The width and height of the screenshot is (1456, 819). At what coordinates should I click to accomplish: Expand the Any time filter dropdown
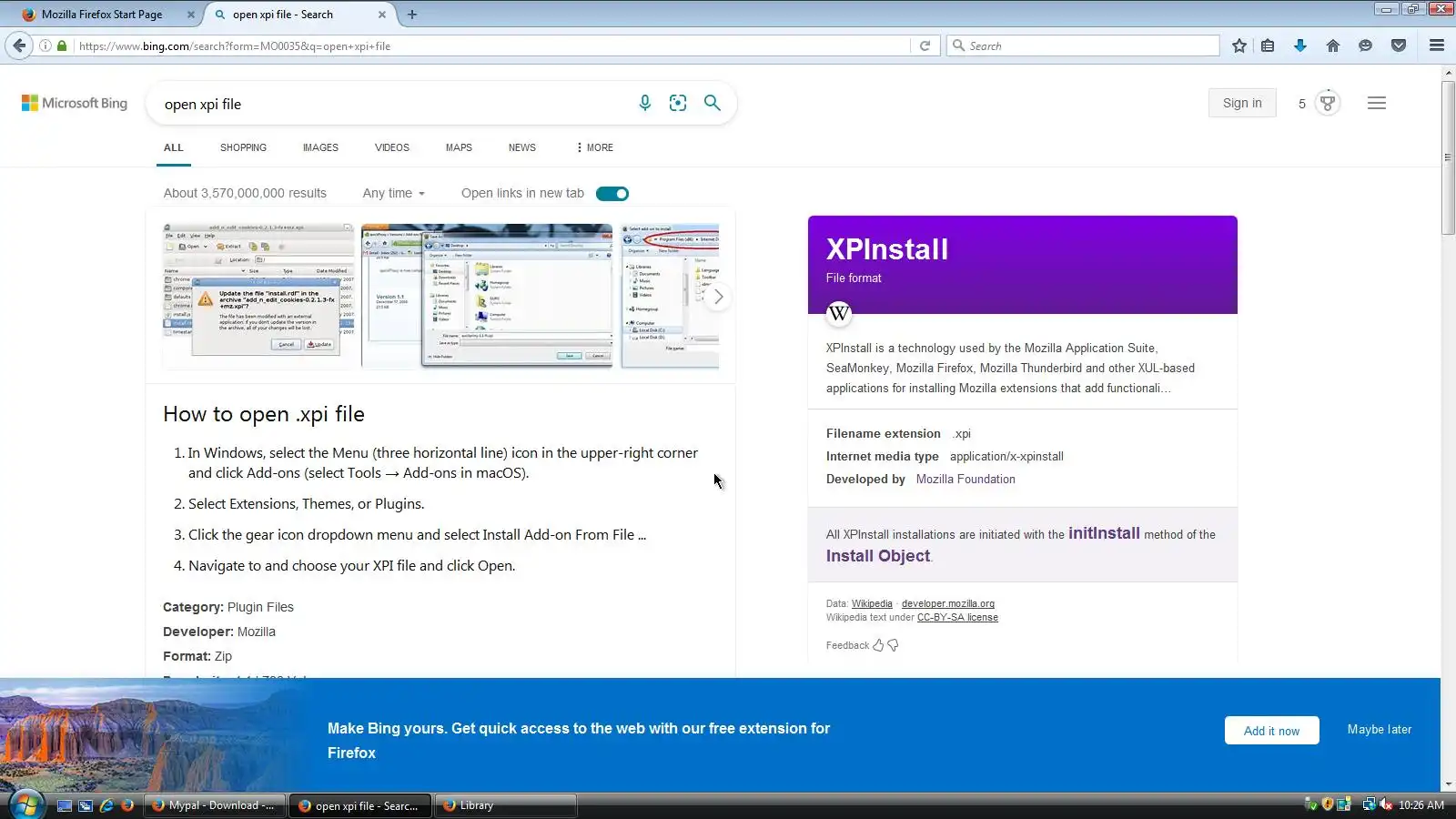tap(393, 193)
